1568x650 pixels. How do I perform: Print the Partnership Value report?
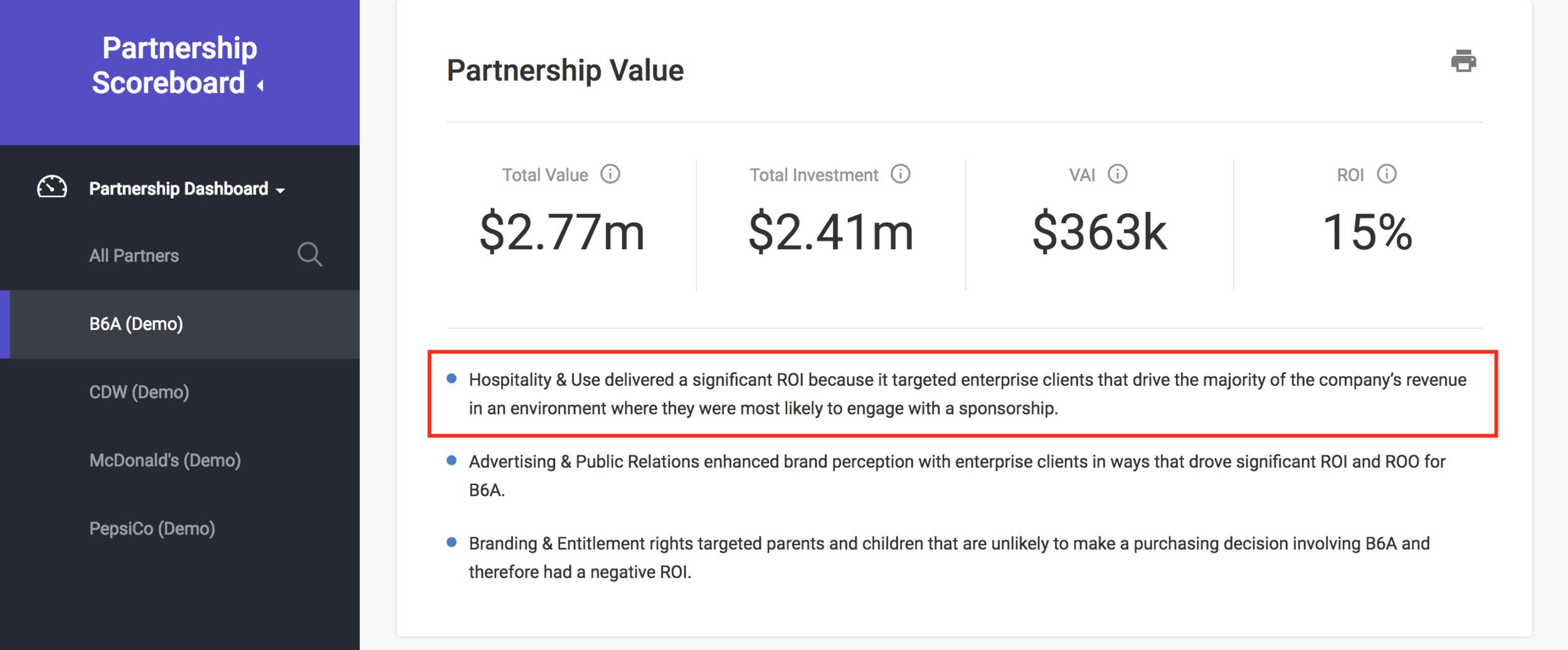[x=1463, y=61]
